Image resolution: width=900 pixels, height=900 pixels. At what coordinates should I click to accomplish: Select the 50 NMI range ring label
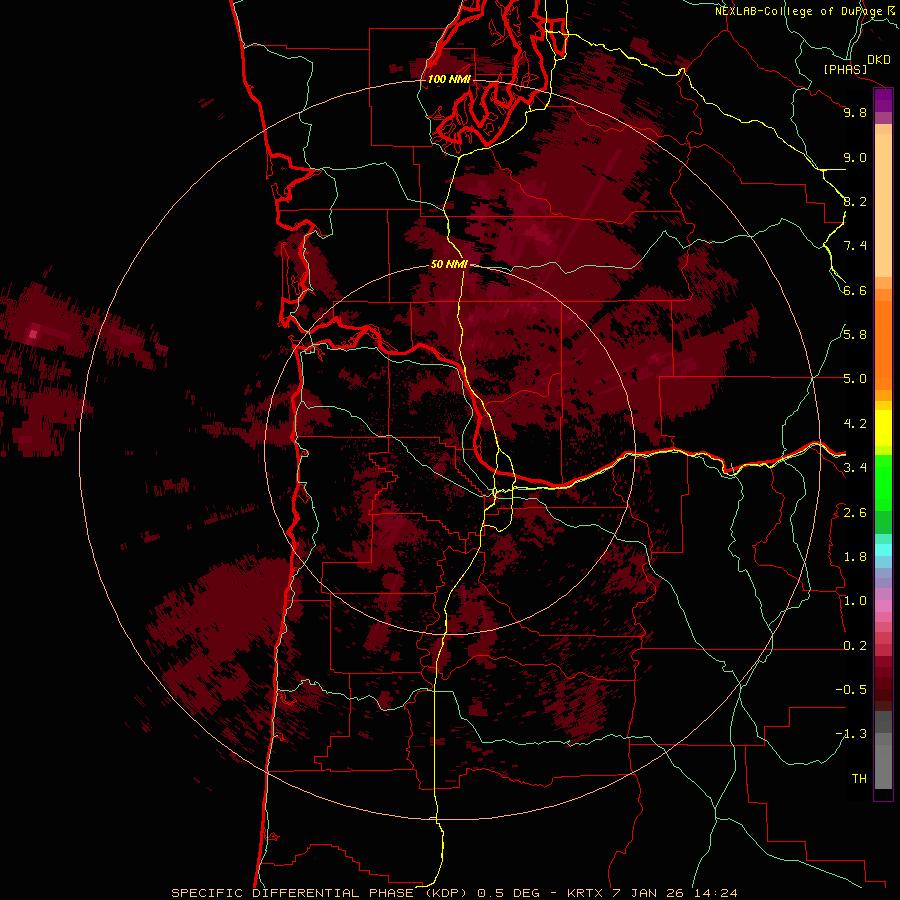[449, 265]
